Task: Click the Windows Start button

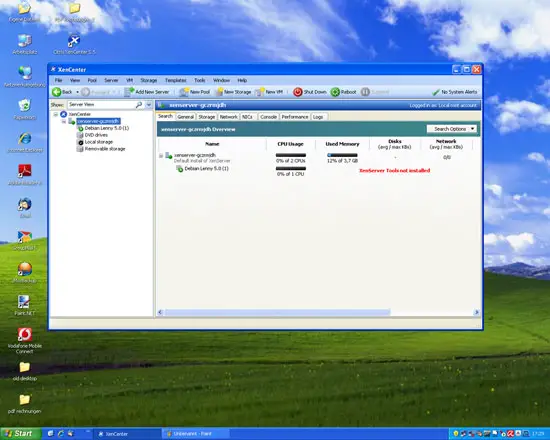Action: click(x=20, y=434)
